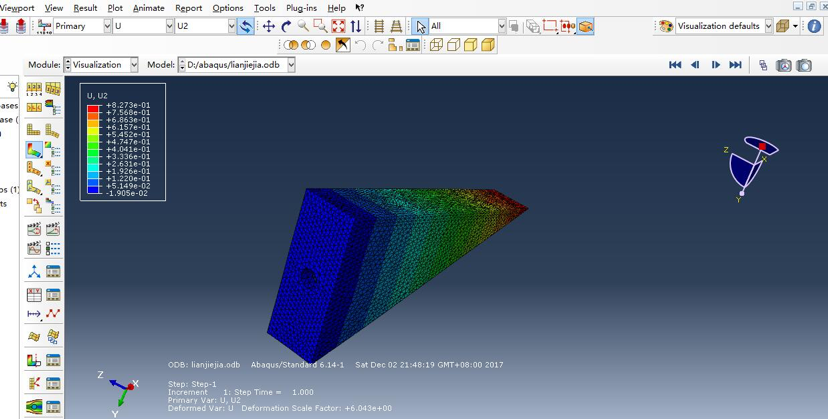Select the Rotate View tool

(286, 26)
